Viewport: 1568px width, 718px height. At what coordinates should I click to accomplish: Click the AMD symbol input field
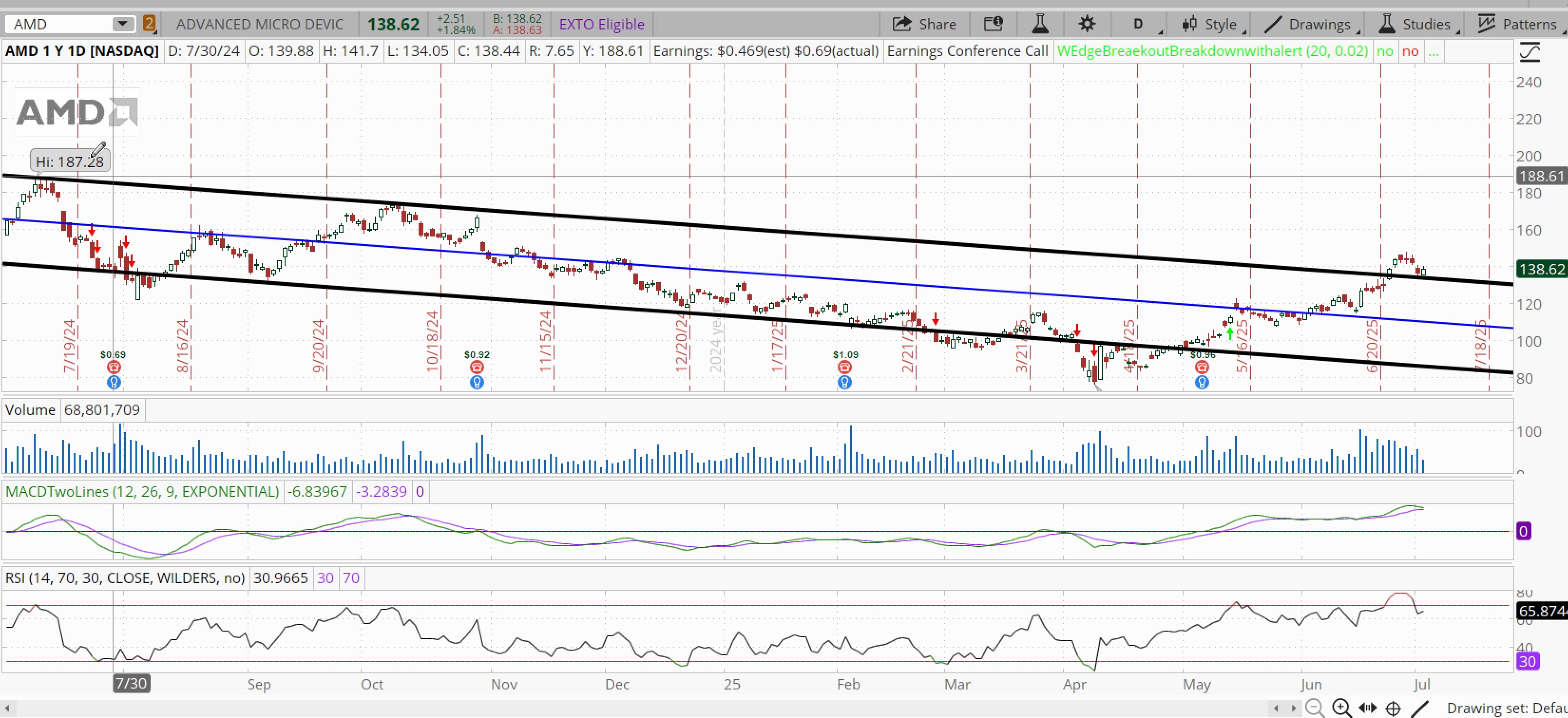(x=61, y=24)
